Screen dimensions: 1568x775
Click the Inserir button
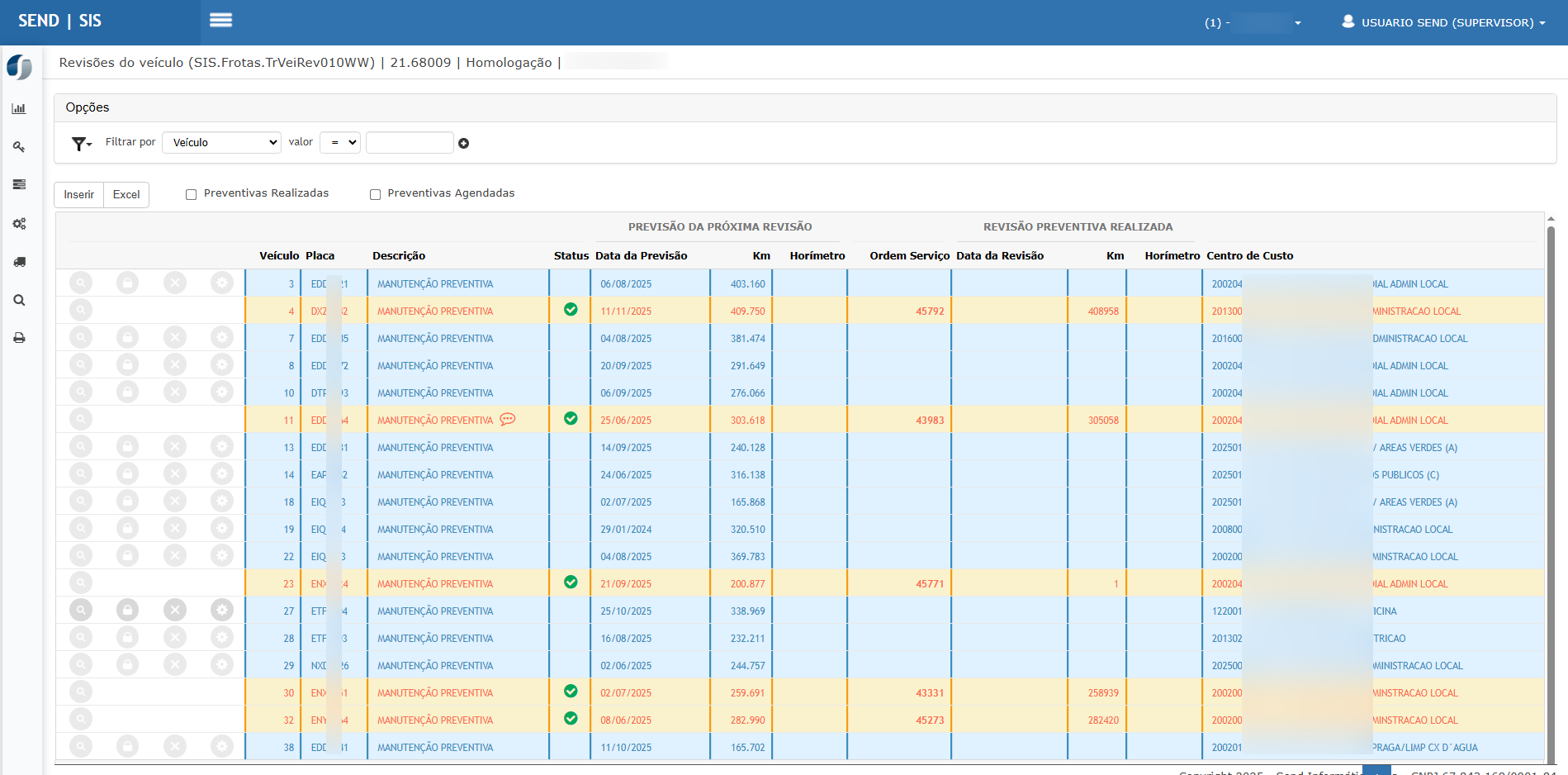[x=79, y=195]
